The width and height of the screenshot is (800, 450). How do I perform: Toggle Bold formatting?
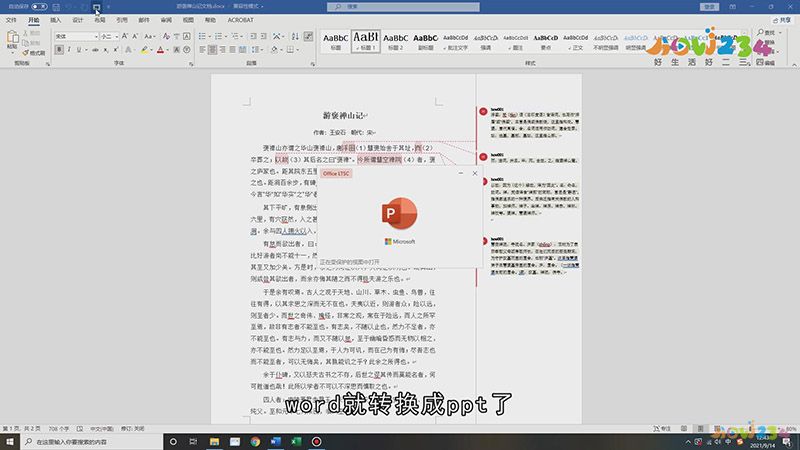(59, 49)
